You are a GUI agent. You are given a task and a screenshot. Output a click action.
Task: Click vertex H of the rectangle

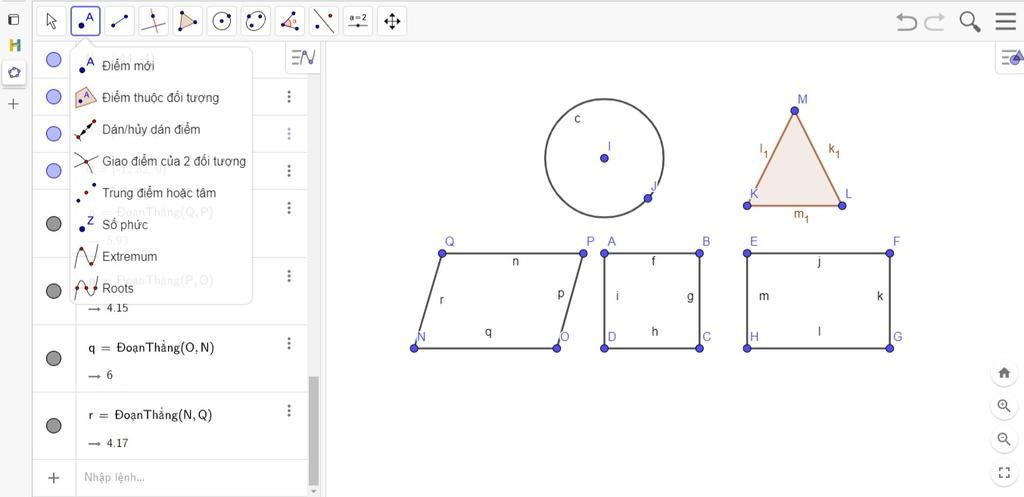747,348
